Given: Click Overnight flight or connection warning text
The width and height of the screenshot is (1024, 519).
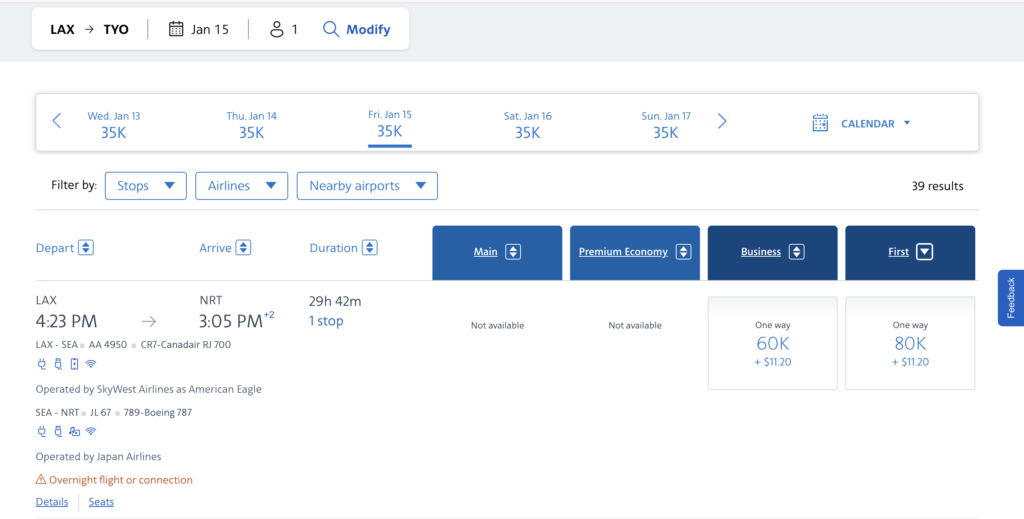Looking at the screenshot, I should (121, 480).
